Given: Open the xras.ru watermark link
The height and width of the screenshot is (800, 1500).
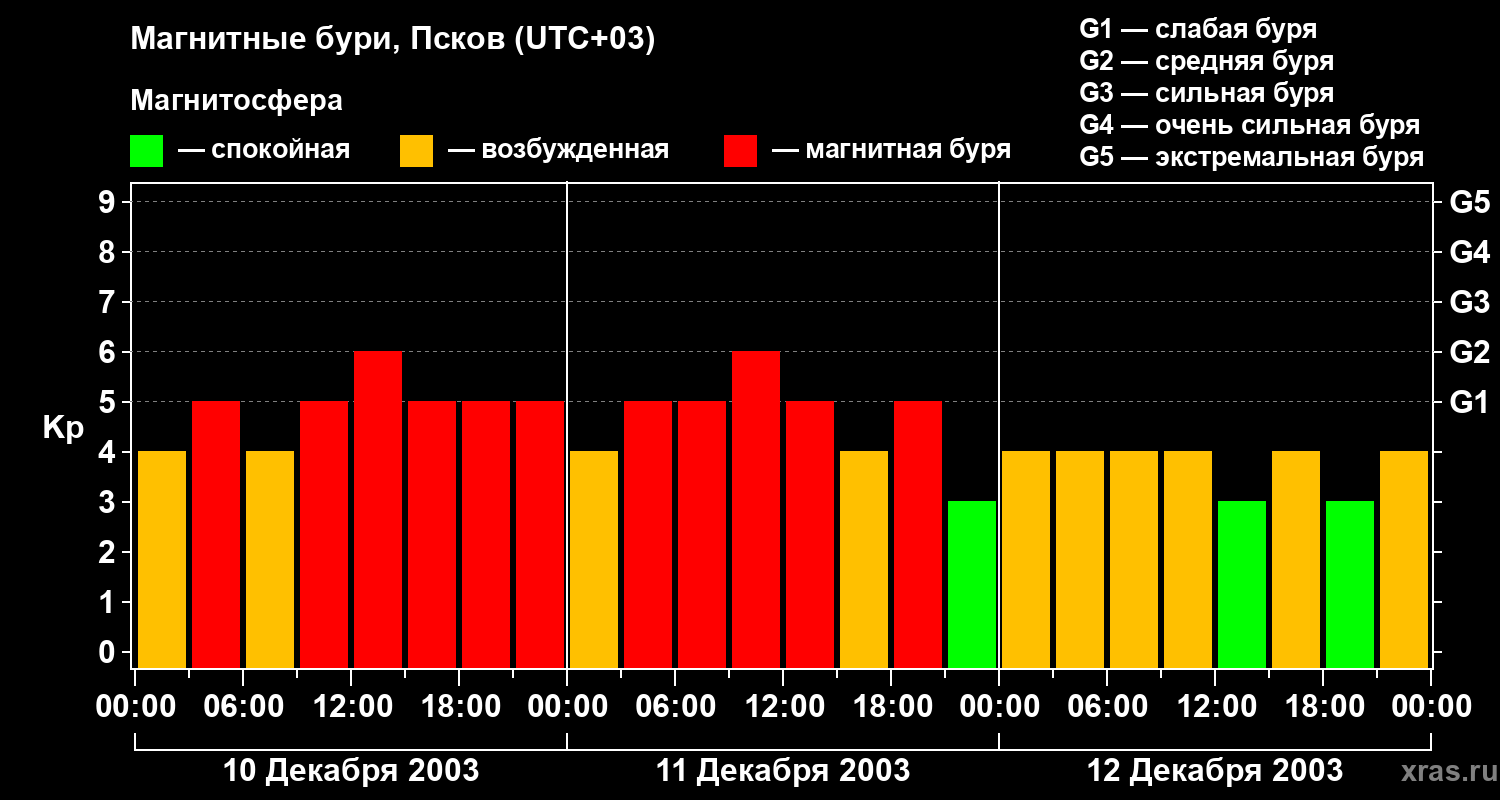Looking at the screenshot, I should tap(1444, 772).
